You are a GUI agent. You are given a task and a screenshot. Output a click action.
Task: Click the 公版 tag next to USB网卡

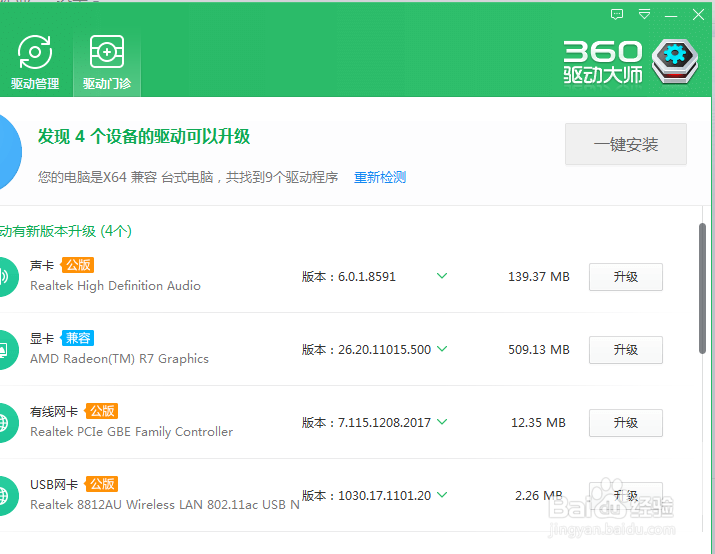pos(102,484)
